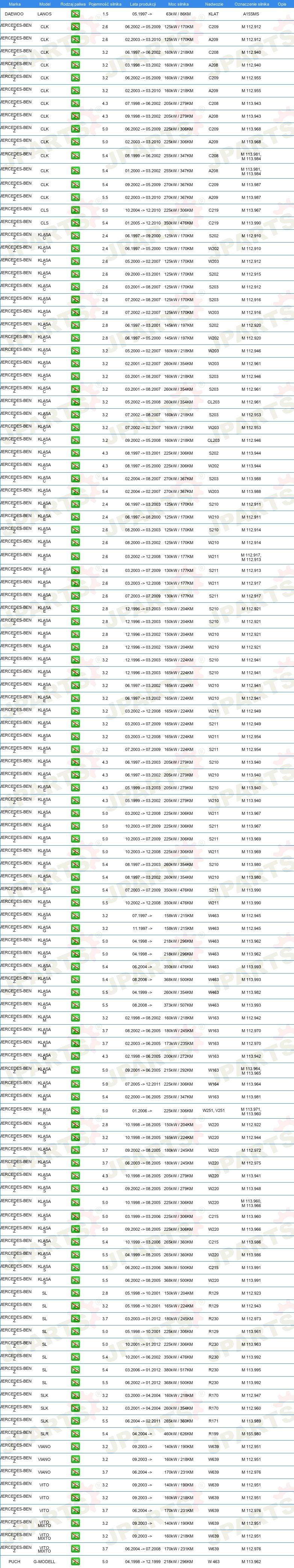Click the fuel icon in the SLK M 112.947 row
The width and height of the screenshot is (294, 1568).
pos(75,1395)
